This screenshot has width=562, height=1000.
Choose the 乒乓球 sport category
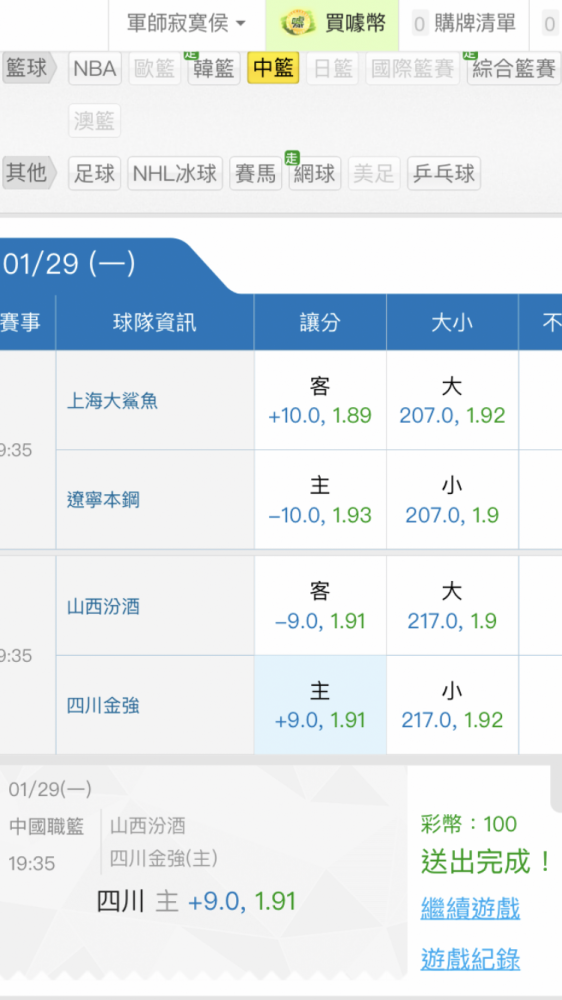click(x=444, y=173)
